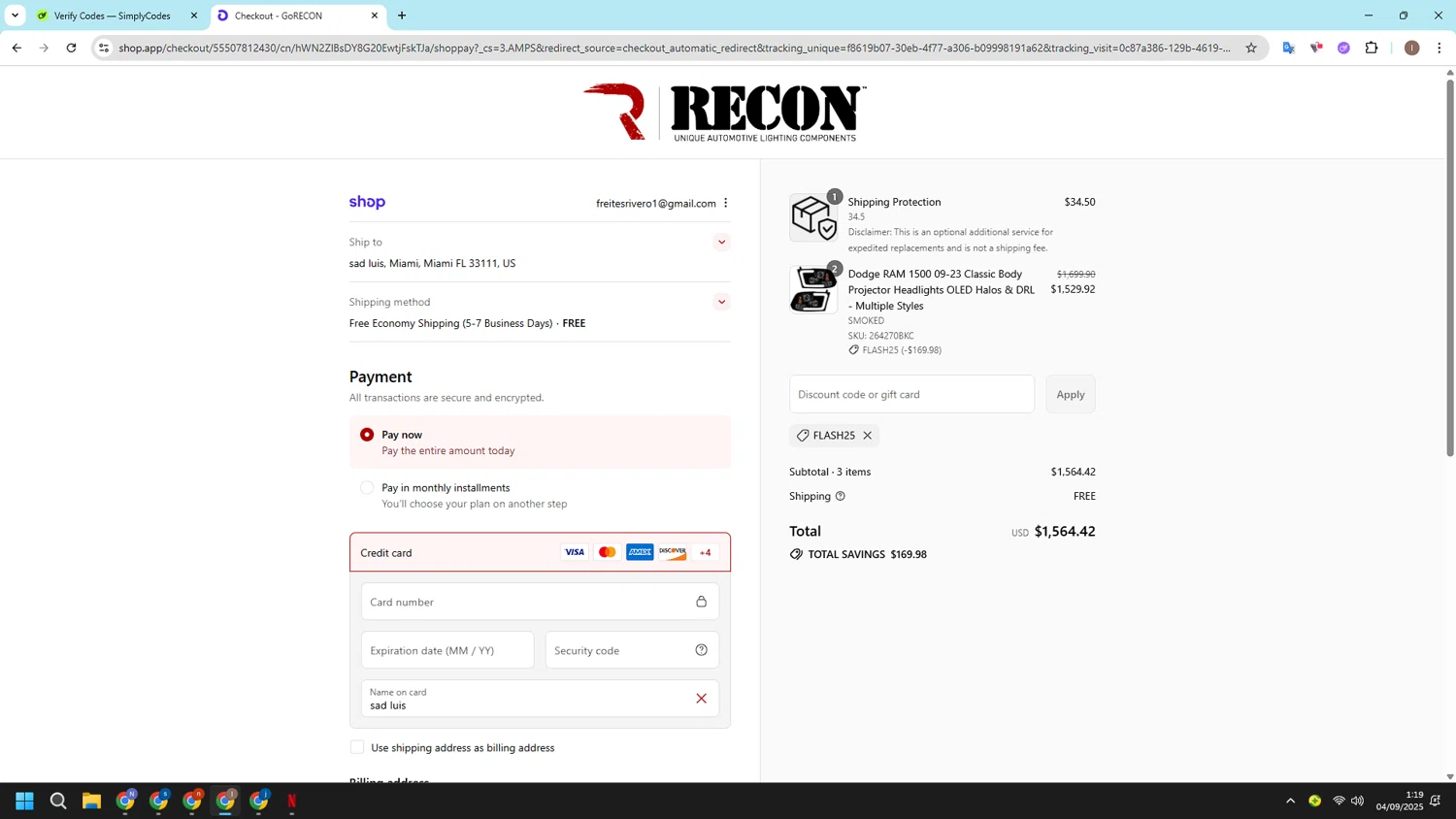
Task: Reload the checkout page
Action: click(71, 48)
